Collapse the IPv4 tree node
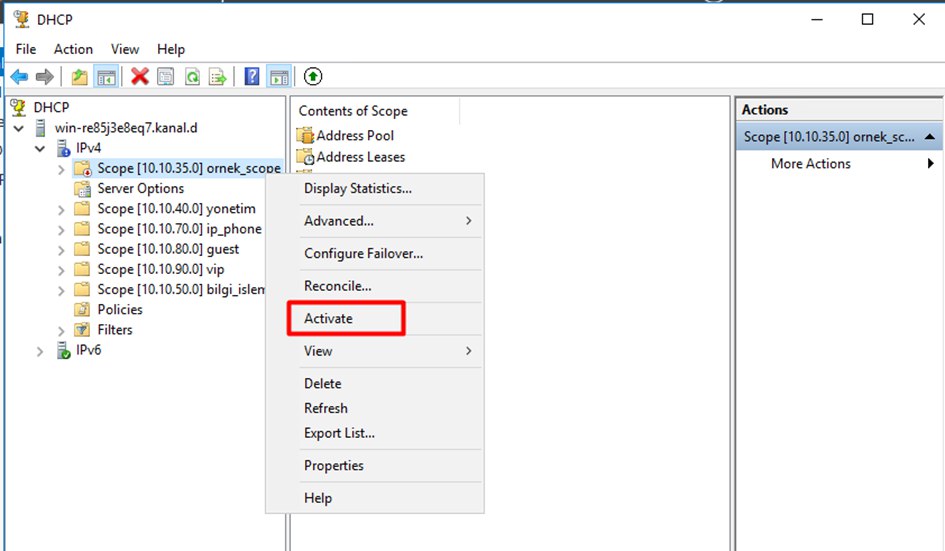The width and height of the screenshot is (945, 551). 40,148
